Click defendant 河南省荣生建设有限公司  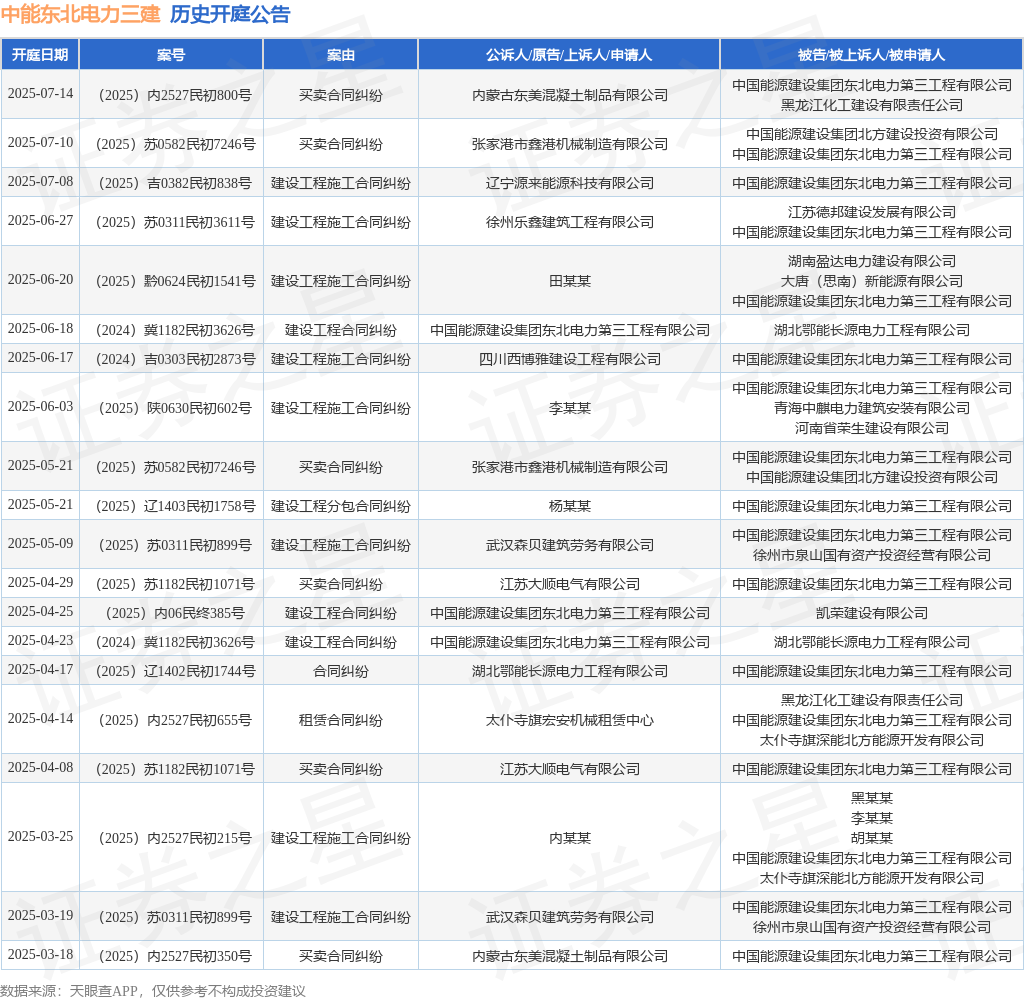click(871, 428)
